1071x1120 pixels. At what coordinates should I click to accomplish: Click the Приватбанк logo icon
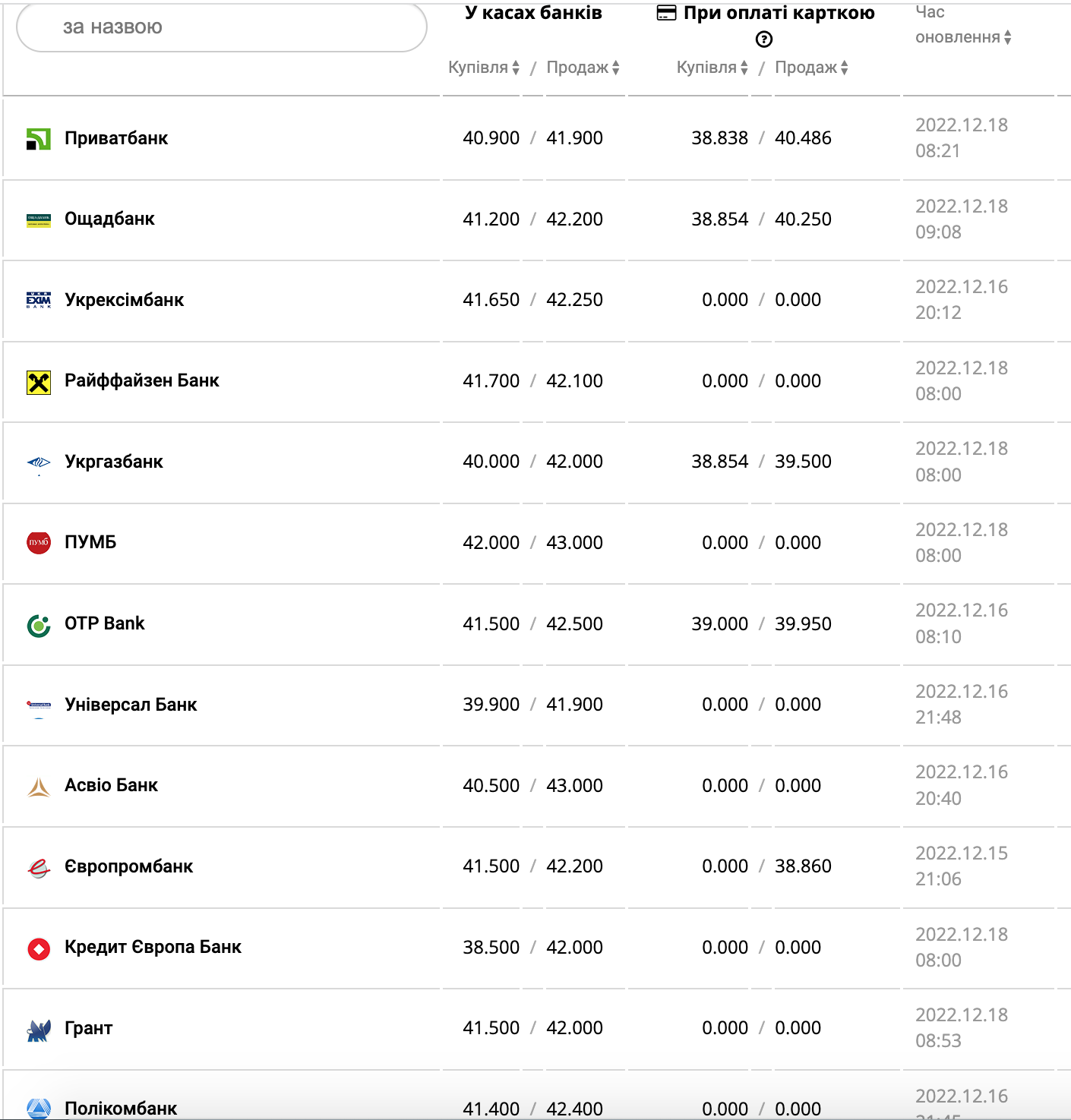(x=39, y=139)
